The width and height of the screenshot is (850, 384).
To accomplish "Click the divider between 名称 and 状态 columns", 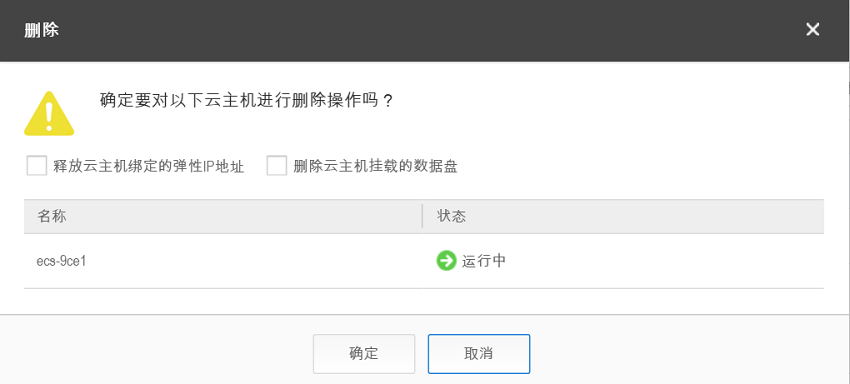I will [422, 216].
